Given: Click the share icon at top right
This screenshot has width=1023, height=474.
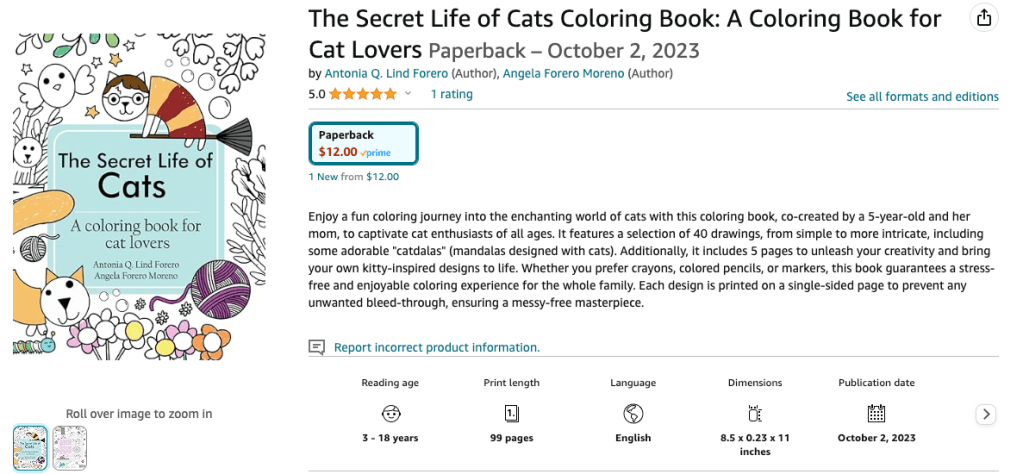Looking at the screenshot, I should pyautogui.click(x=984, y=18).
